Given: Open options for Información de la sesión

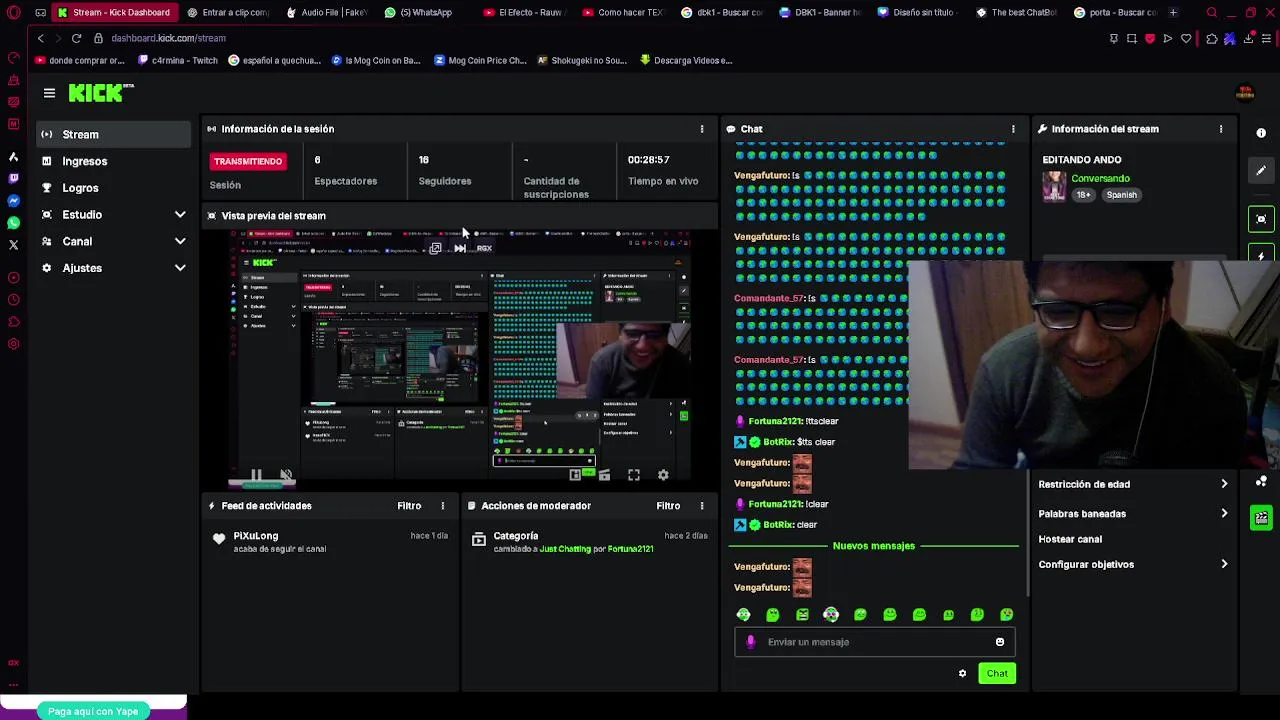Looking at the screenshot, I should click(702, 129).
